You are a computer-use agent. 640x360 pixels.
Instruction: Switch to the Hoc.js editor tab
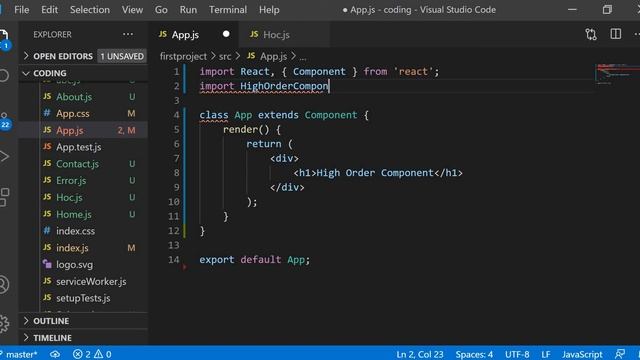[x=284, y=35]
